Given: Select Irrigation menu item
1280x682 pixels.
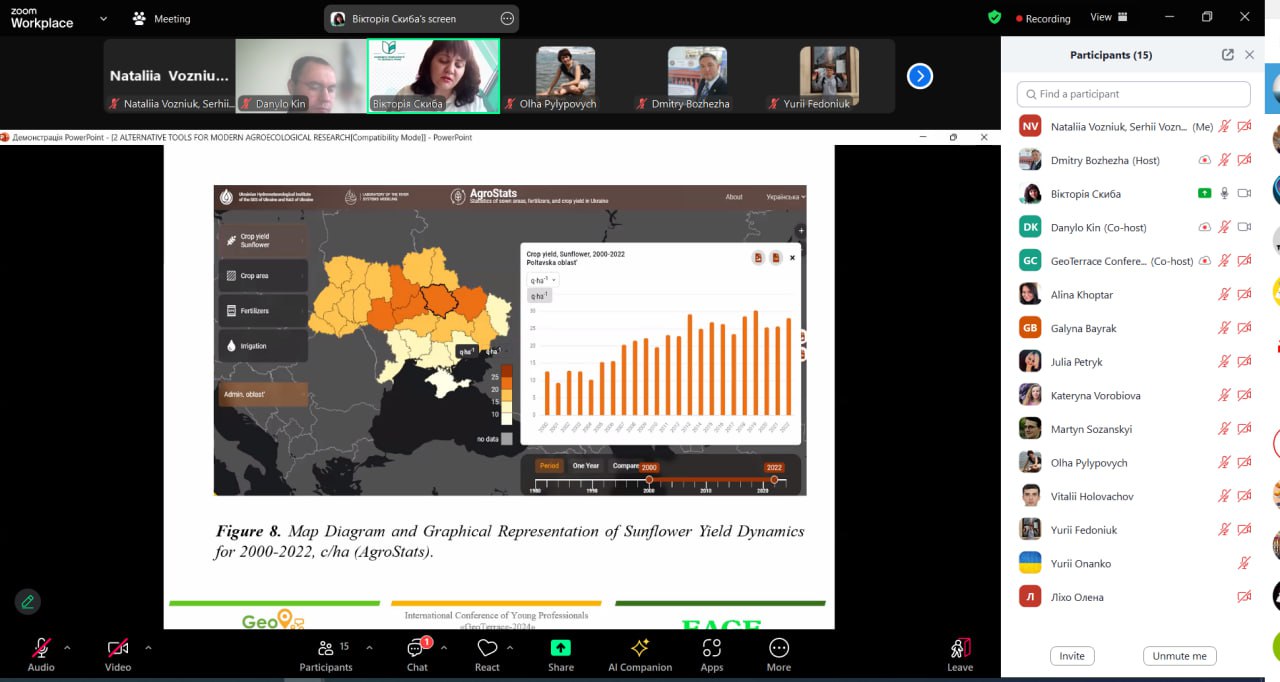Looking at the screenshot, I should point(263,346).
